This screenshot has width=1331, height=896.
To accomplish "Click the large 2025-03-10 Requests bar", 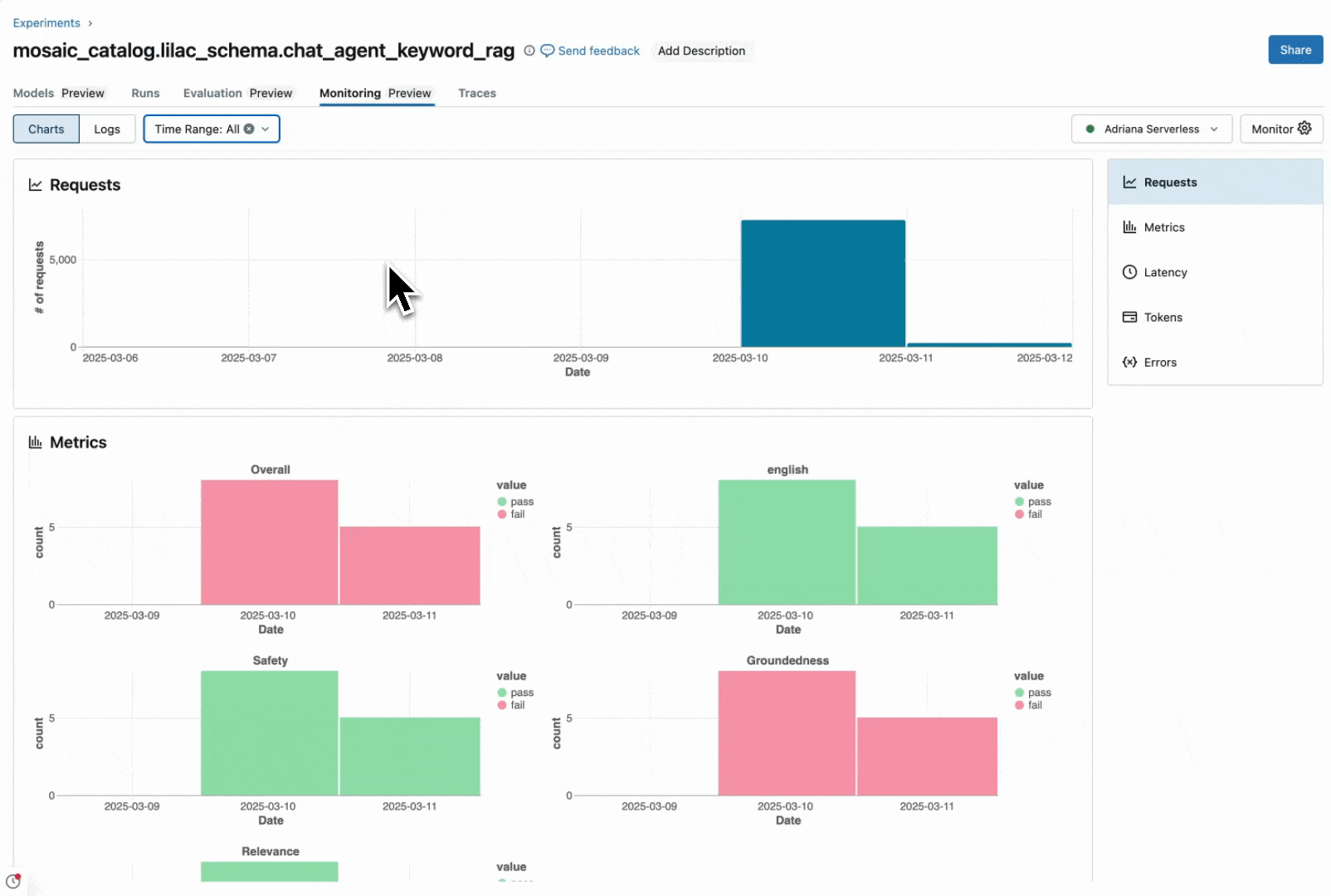I will 823,284.
